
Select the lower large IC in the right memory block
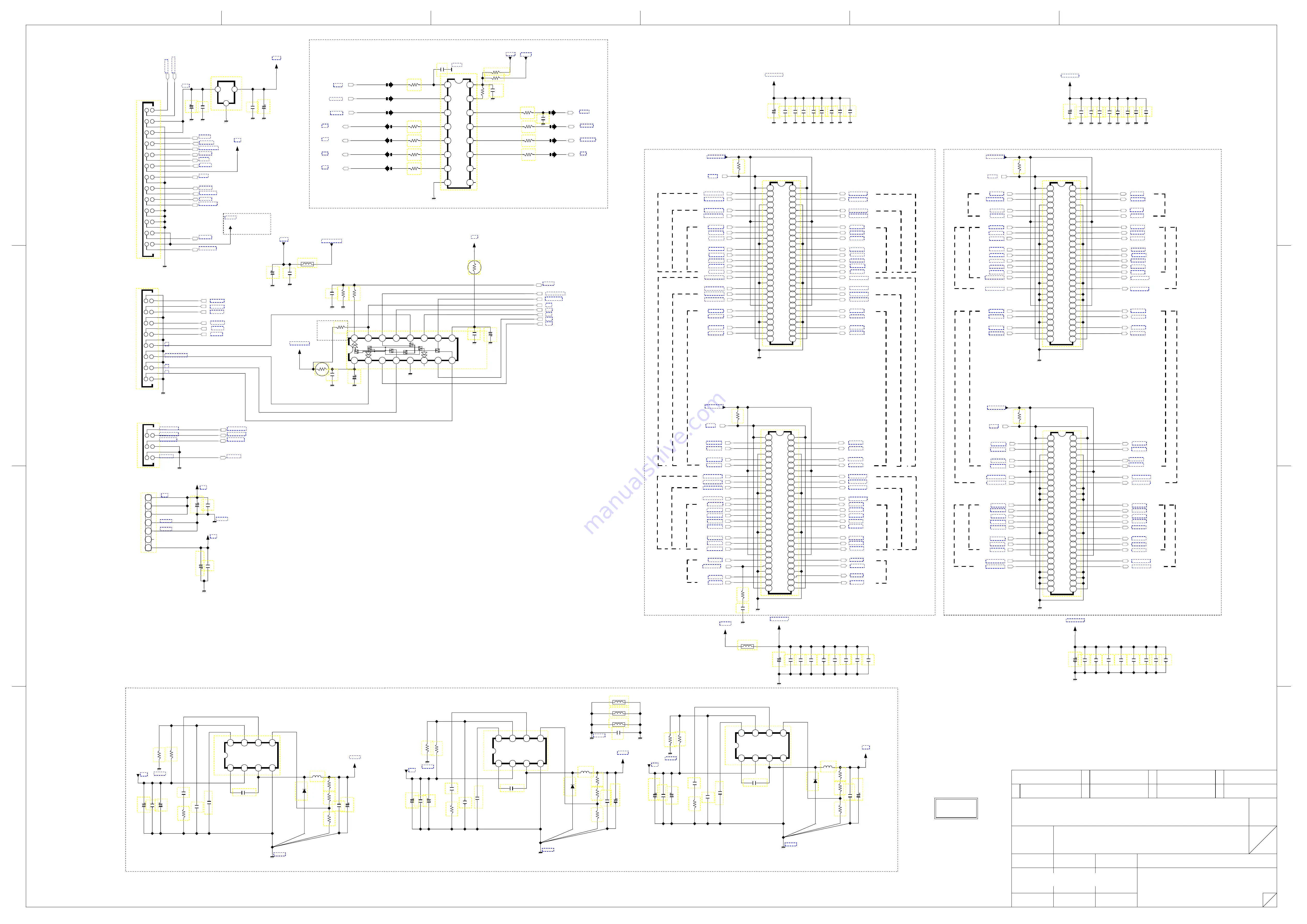coord(1062,514)
